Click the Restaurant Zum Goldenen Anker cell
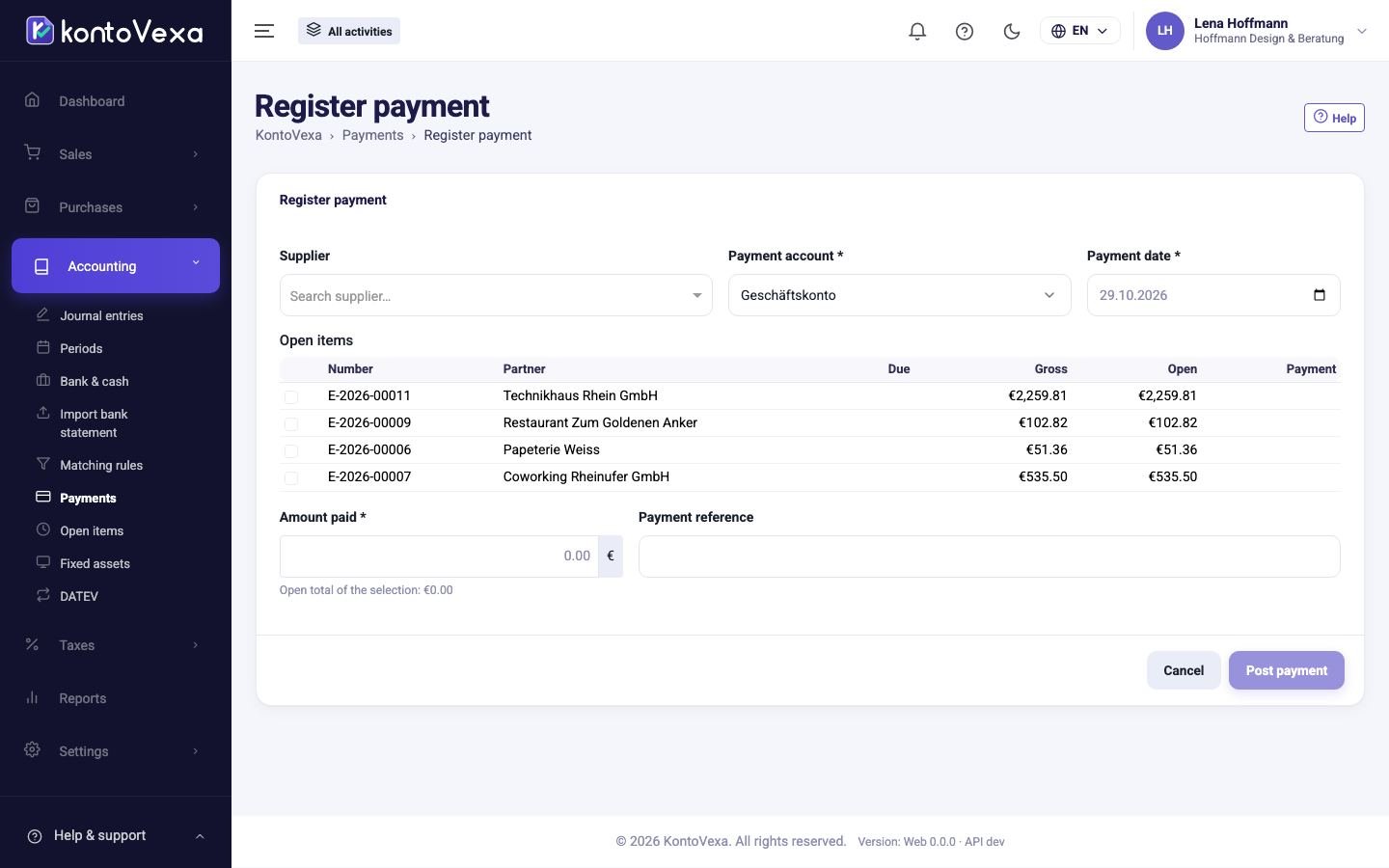 click(x=600, y=422)
